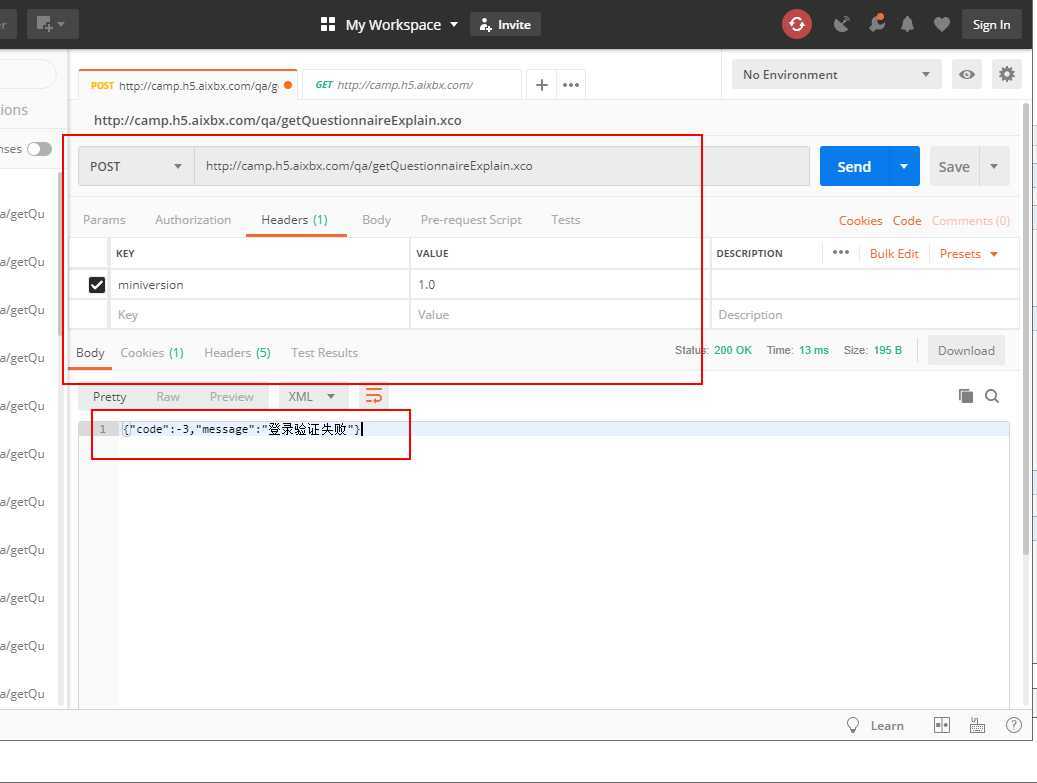
Task: Open the Comments (0) link
Action: point(971,221)
